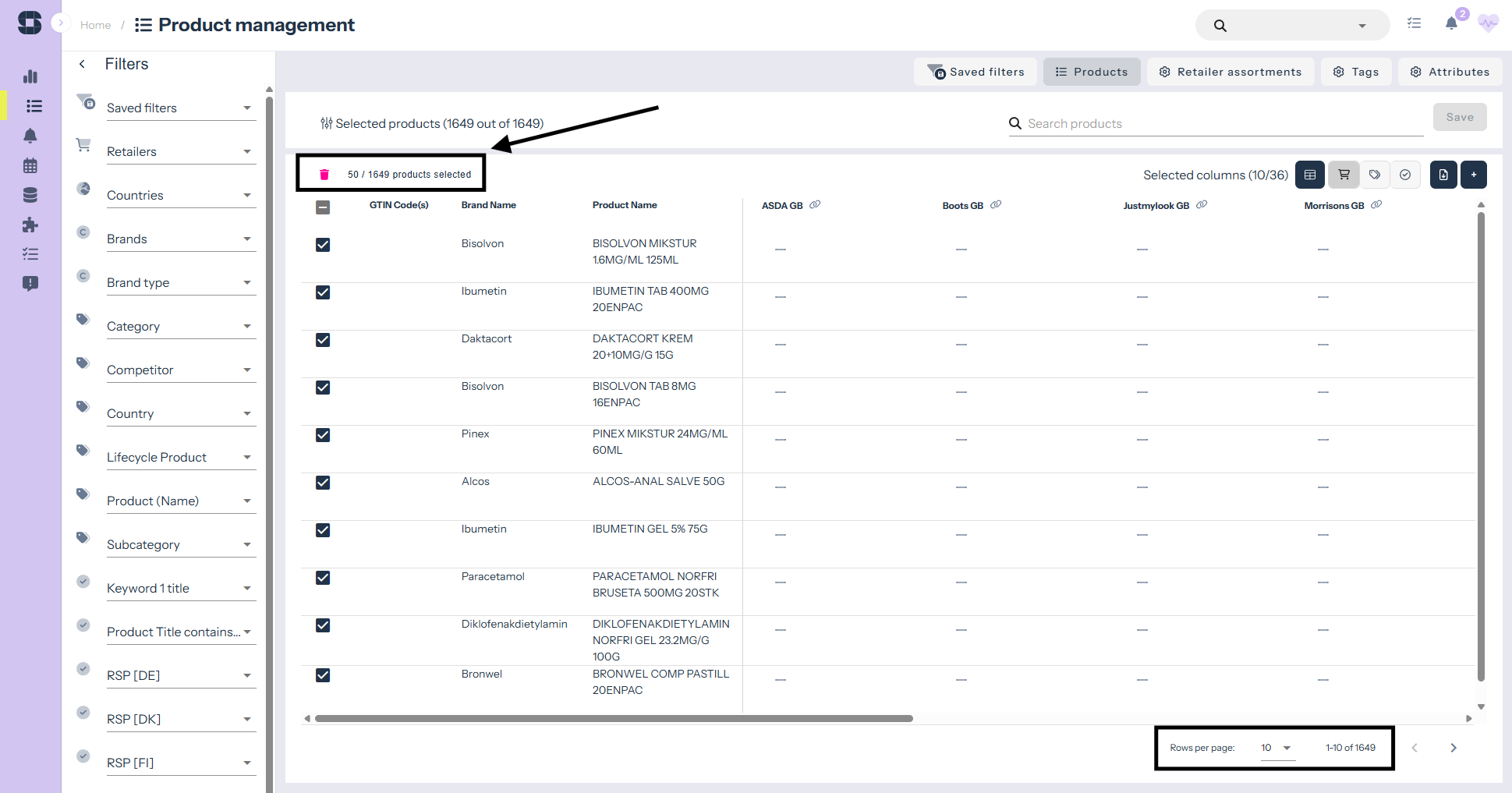Click the export file icon button
The height and width of the screenshot is (793, 1512).
point(1443,175)
